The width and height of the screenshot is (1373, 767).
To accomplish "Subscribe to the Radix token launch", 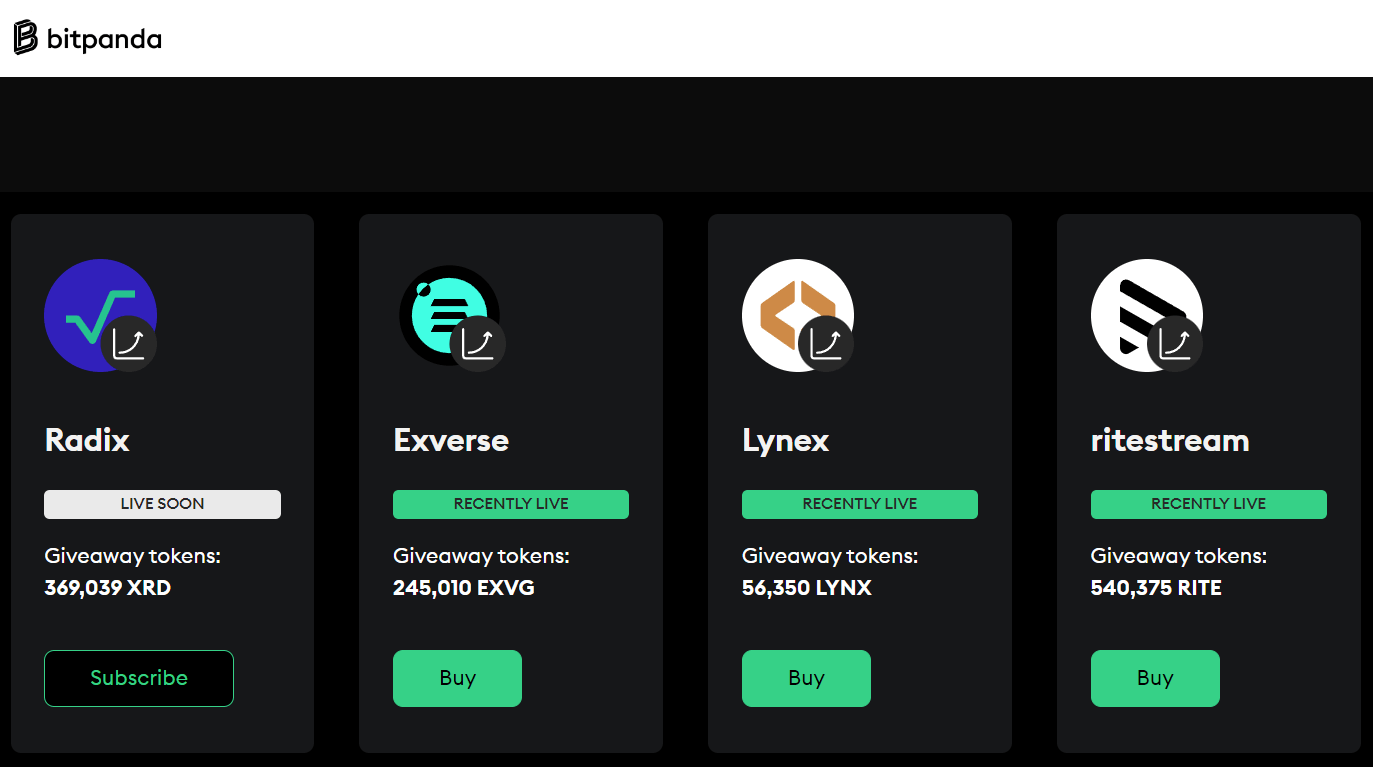I will (x=138, y=678).
